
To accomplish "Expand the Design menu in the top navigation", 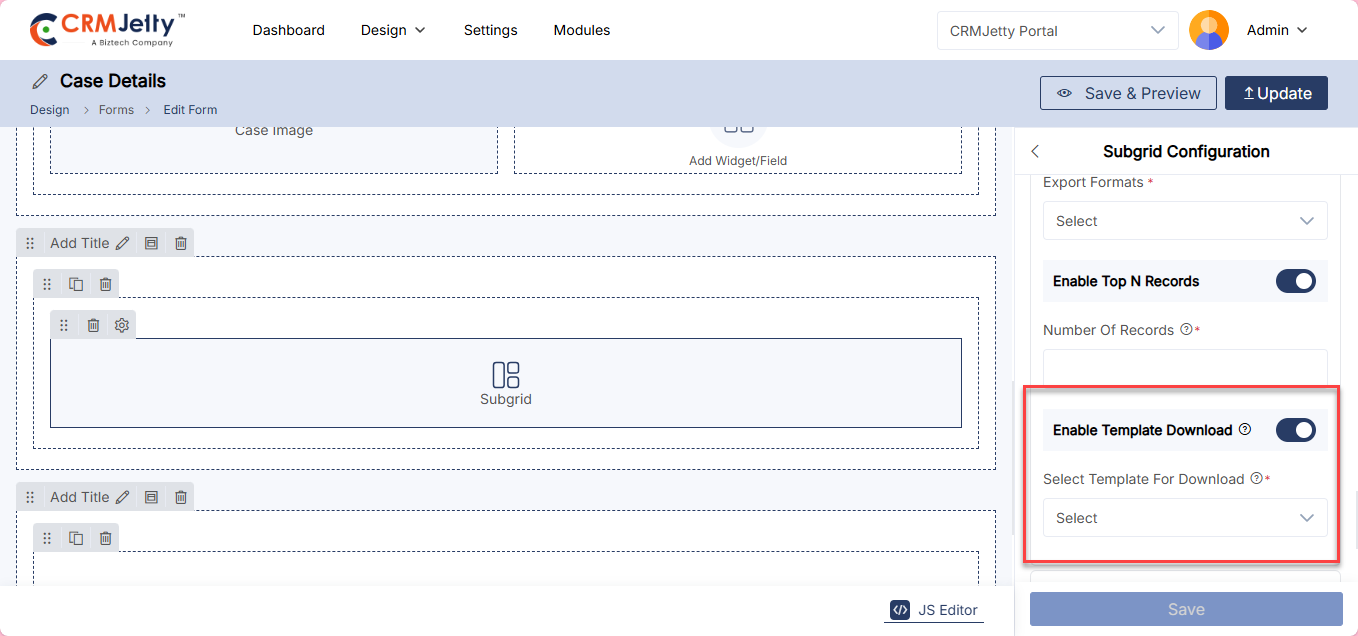I will coord(393,30).
